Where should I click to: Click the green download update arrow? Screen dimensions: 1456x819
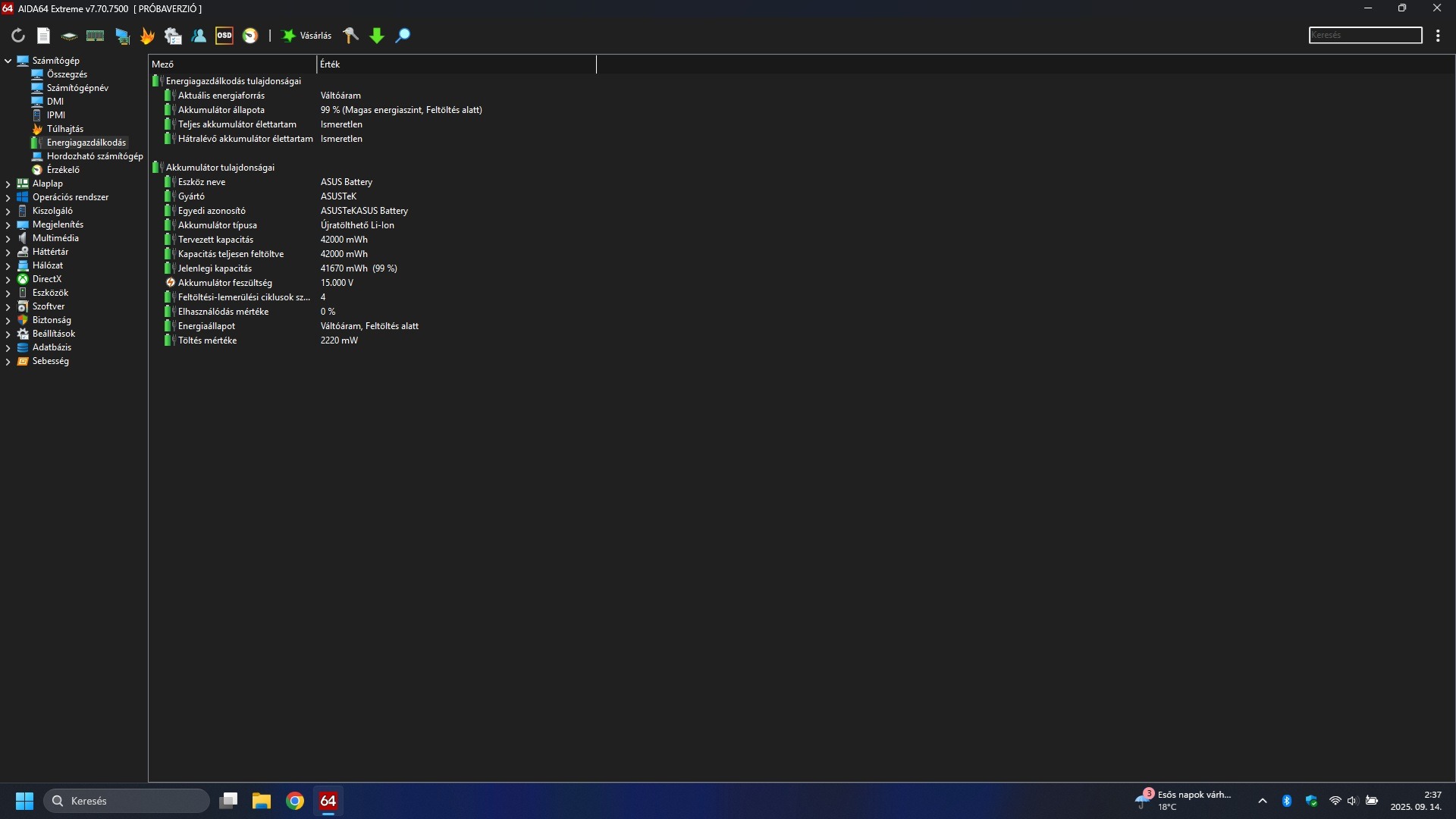[377, 36]
